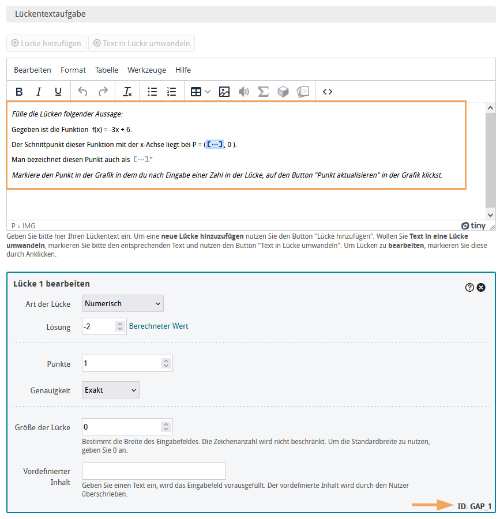This screenshot has height=519, width=500.
Task: Click the redo arrow icon
Action: 103,92
